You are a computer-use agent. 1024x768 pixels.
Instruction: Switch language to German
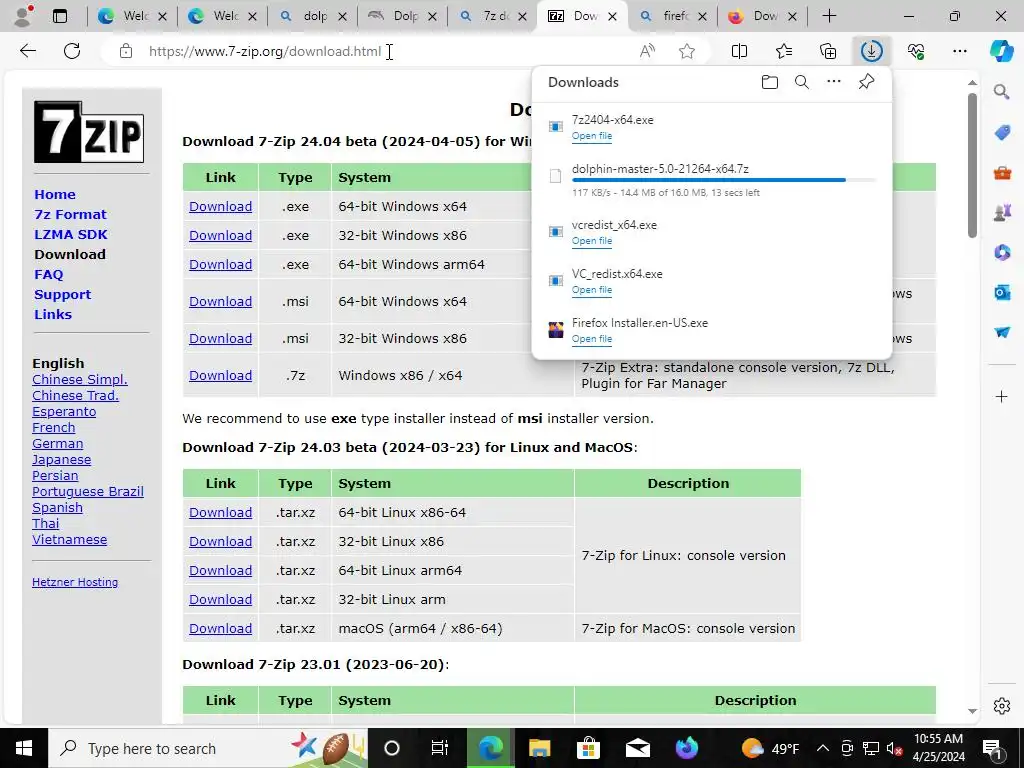click(57, 443)
